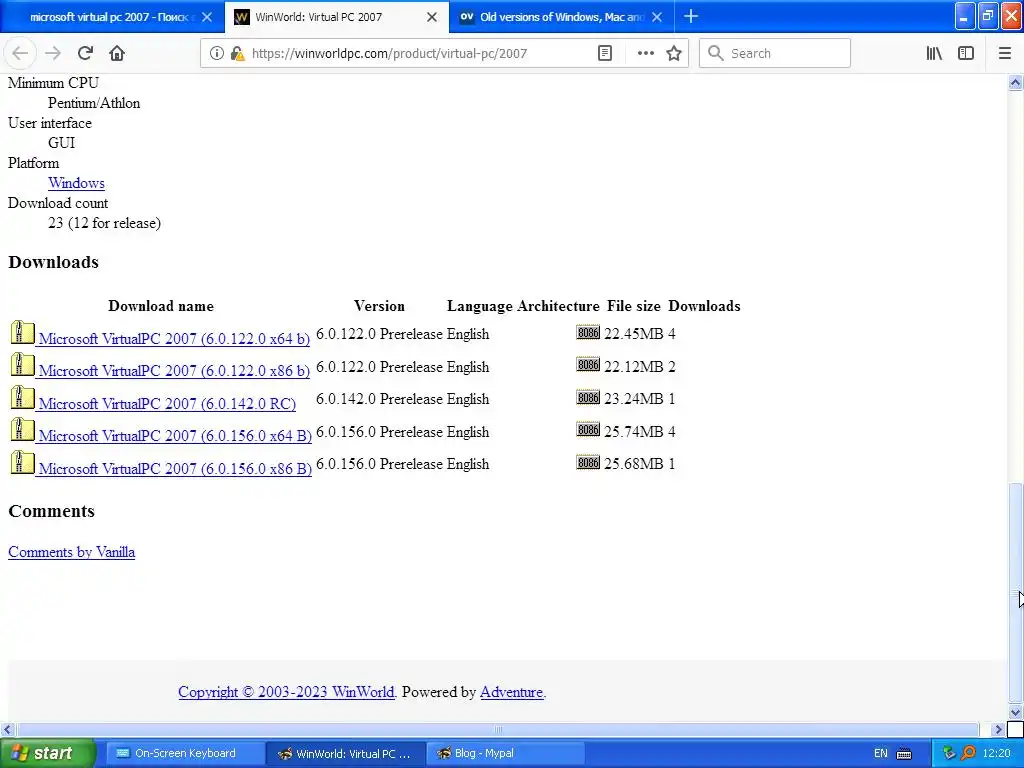Click the WinWorld: Virtual PC taskbar button

(x=345, y=753)
